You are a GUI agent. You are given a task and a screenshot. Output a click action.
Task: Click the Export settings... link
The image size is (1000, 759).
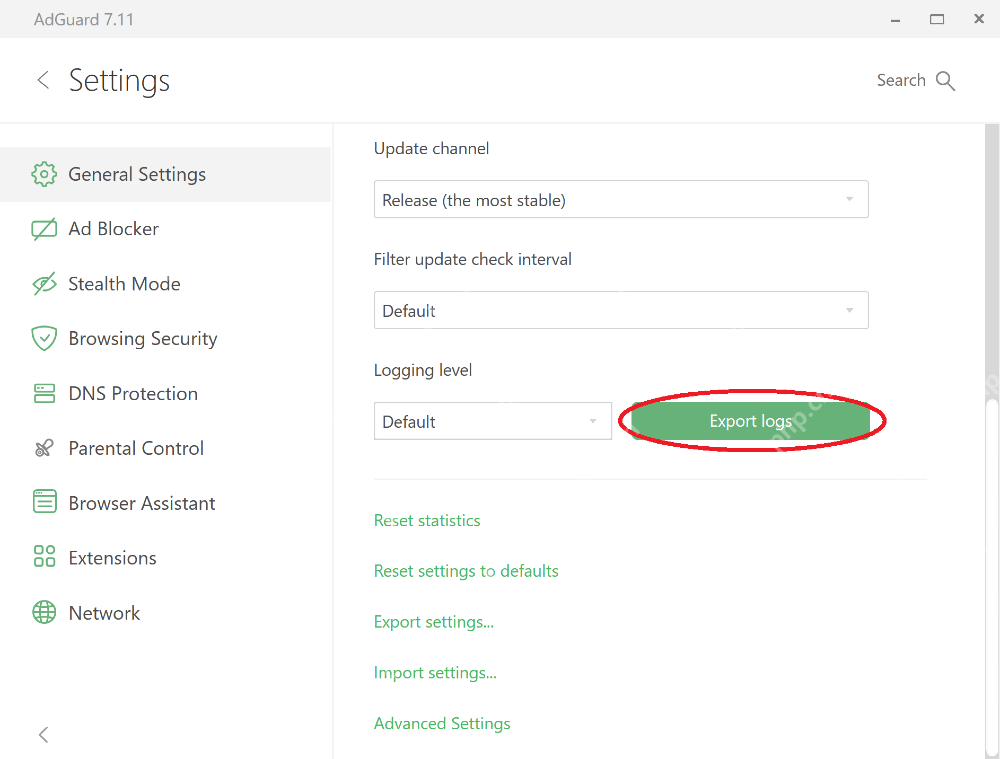click(434, 622)
